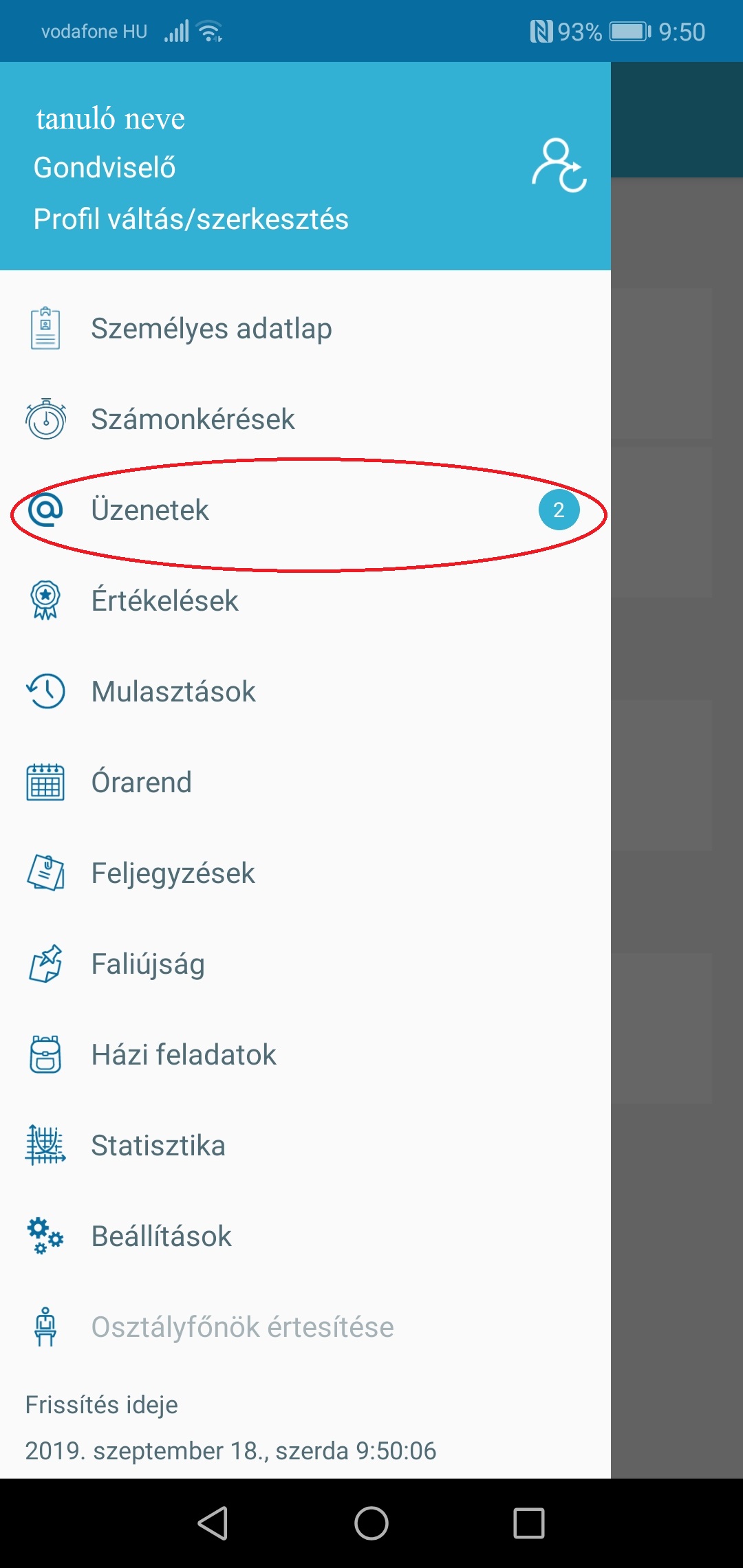Select Statisztika in the drawer
This screenshot has width=743, height=1568.
158,1146
